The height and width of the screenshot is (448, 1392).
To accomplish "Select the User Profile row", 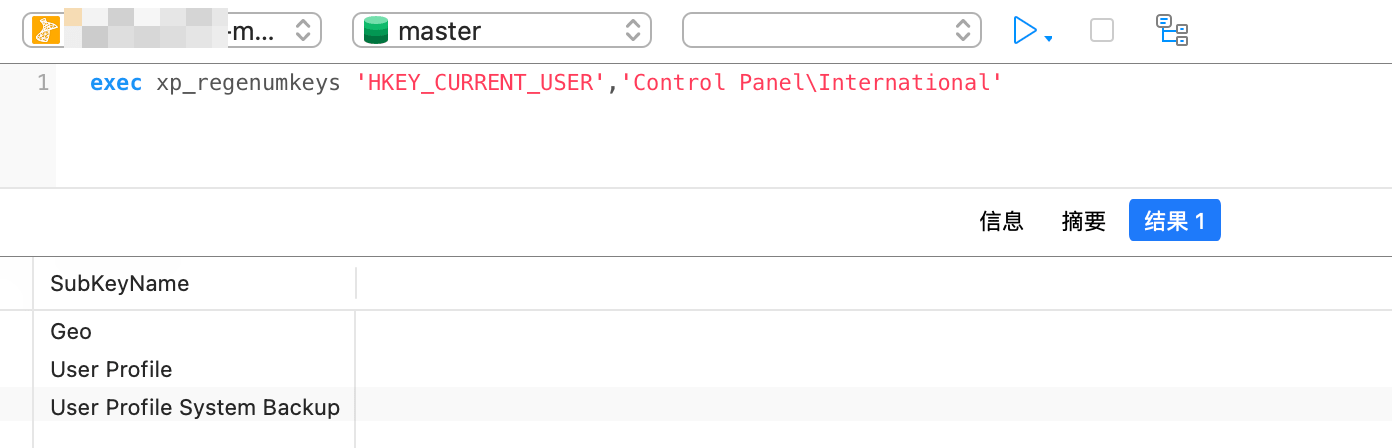I will 111,369.
